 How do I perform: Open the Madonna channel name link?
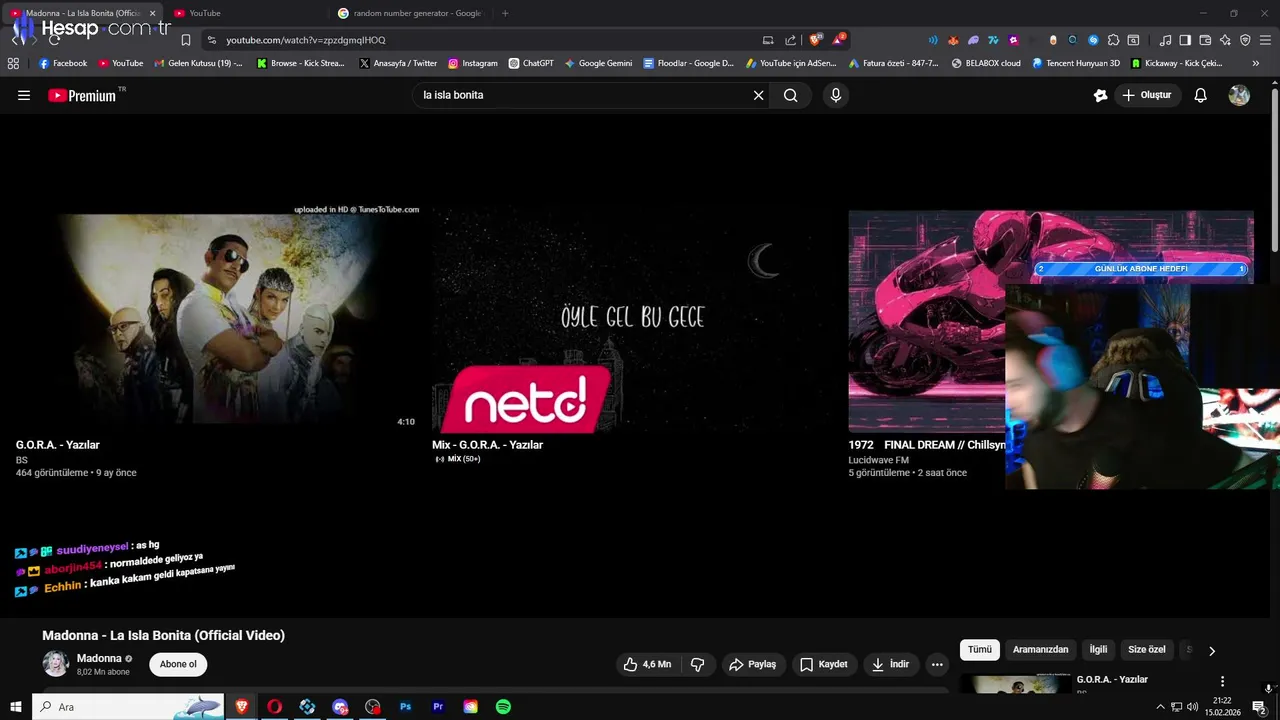point(99,658)
